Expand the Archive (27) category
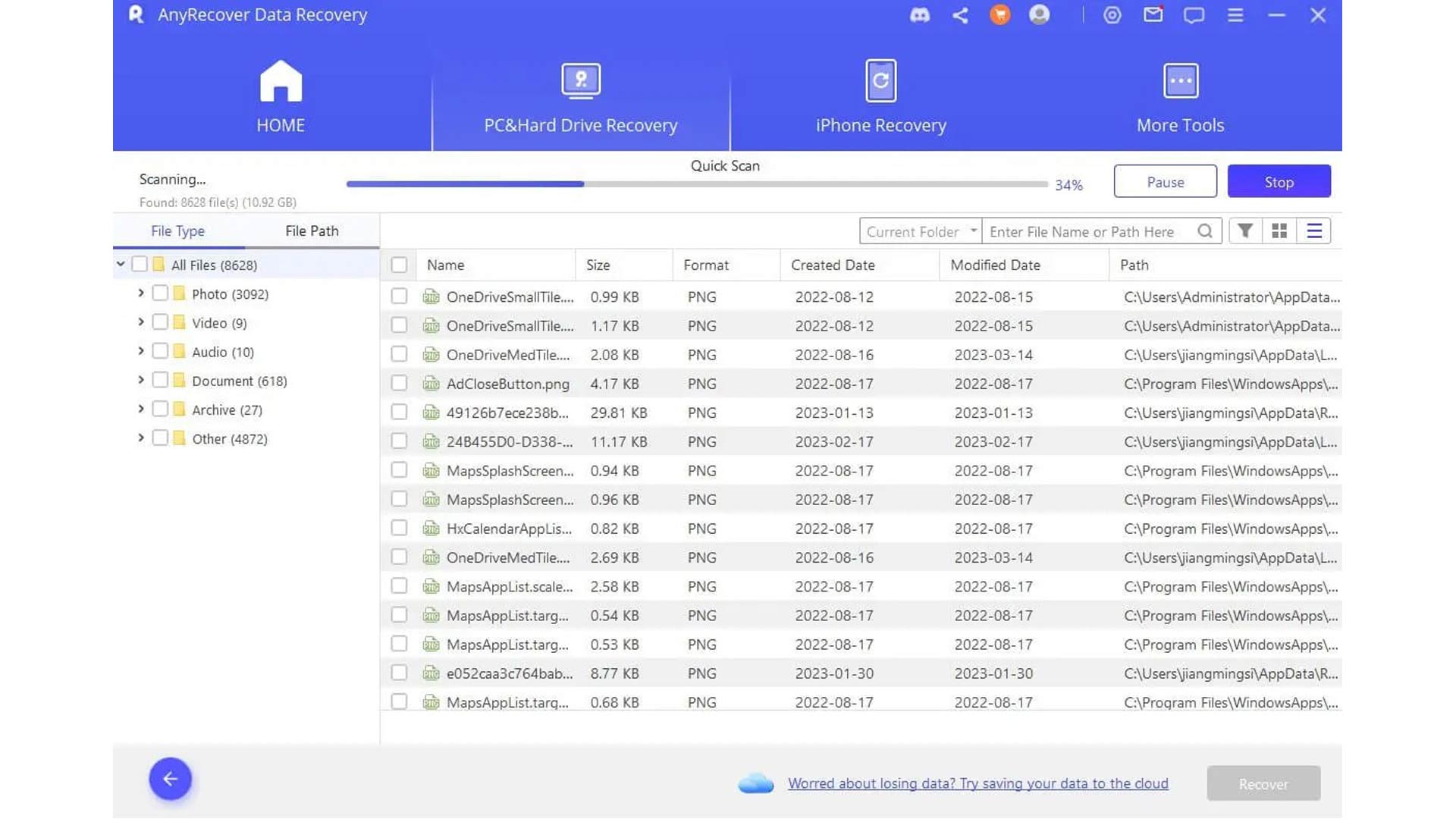1456x819 pixels. [x=142, y=409]
